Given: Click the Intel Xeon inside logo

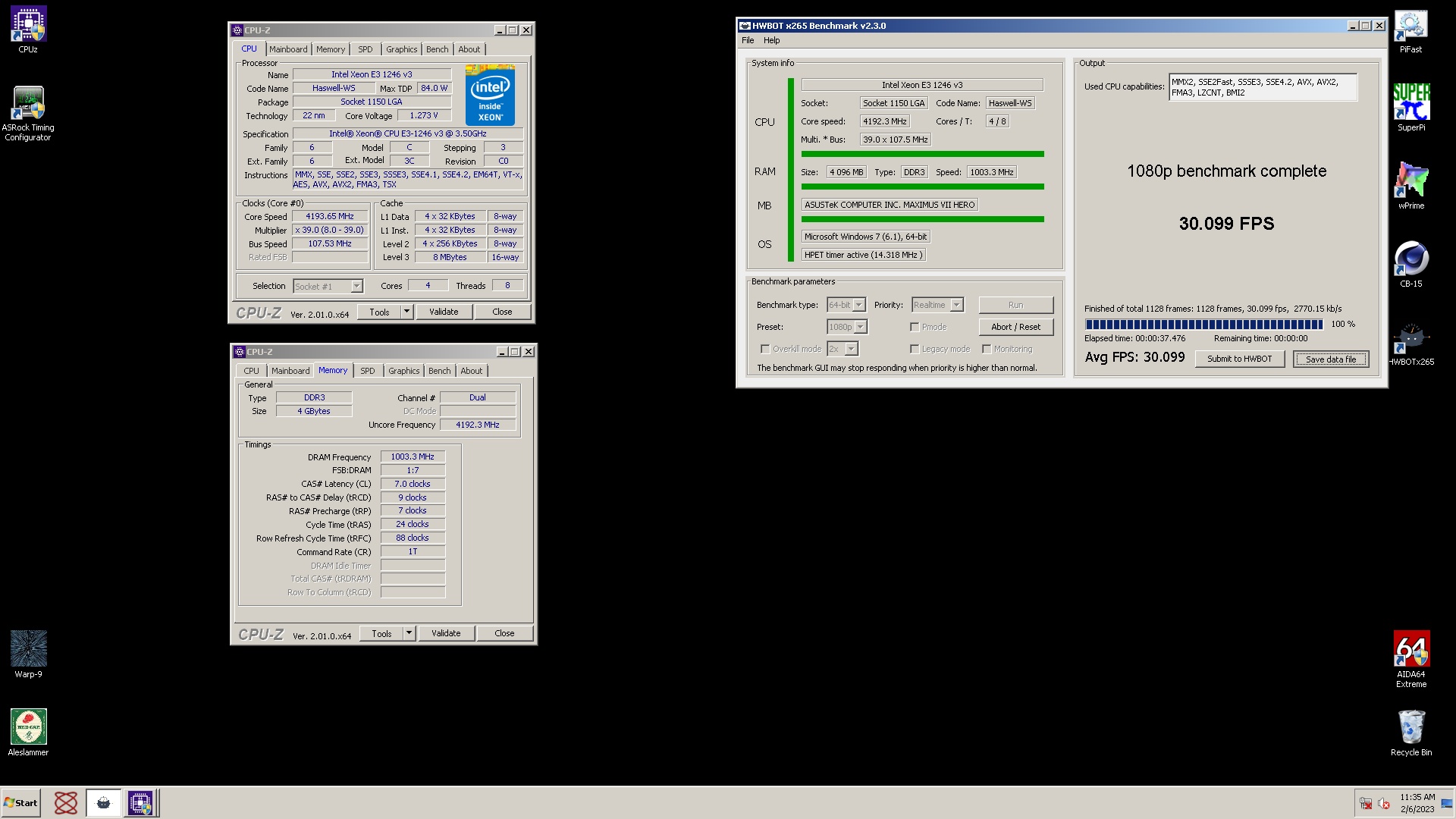Looking at the screenshot, I should pyautogui.click(x=490, y=96).
